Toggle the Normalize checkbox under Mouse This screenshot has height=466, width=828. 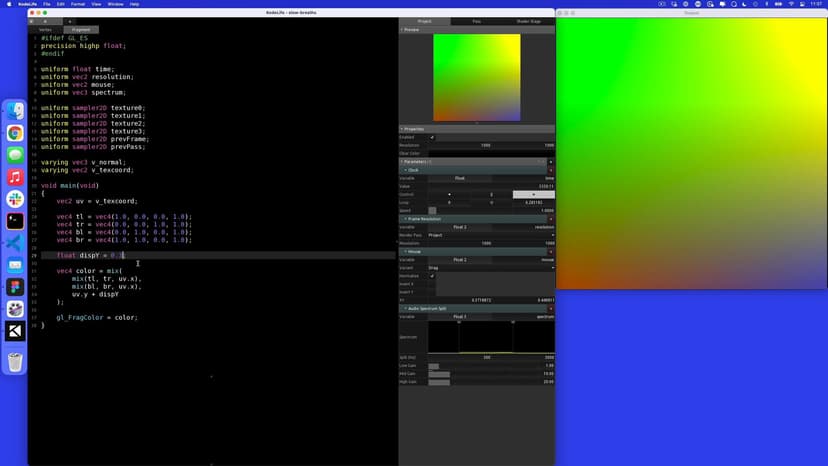(432, 276)
